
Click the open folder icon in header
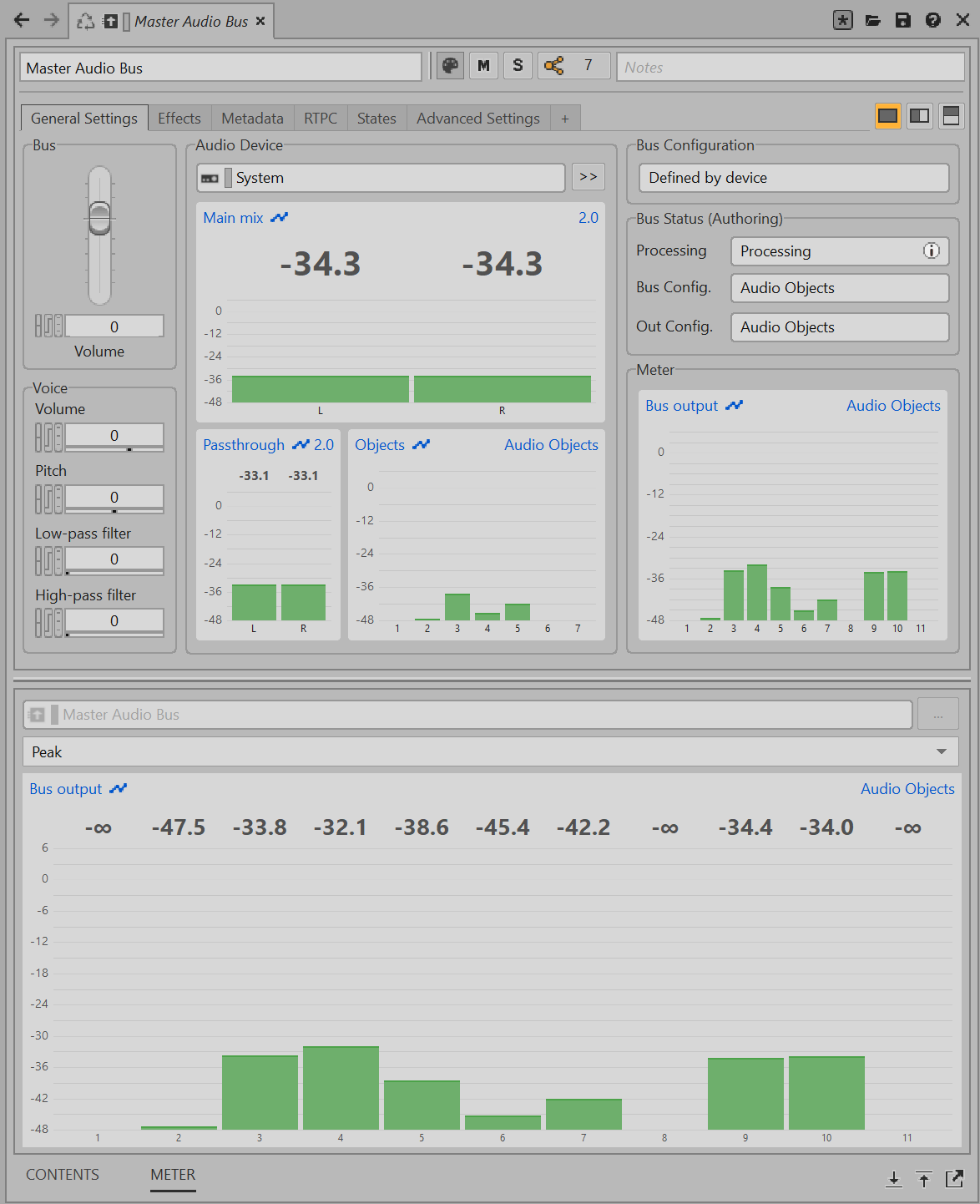[x=873, y=21]
